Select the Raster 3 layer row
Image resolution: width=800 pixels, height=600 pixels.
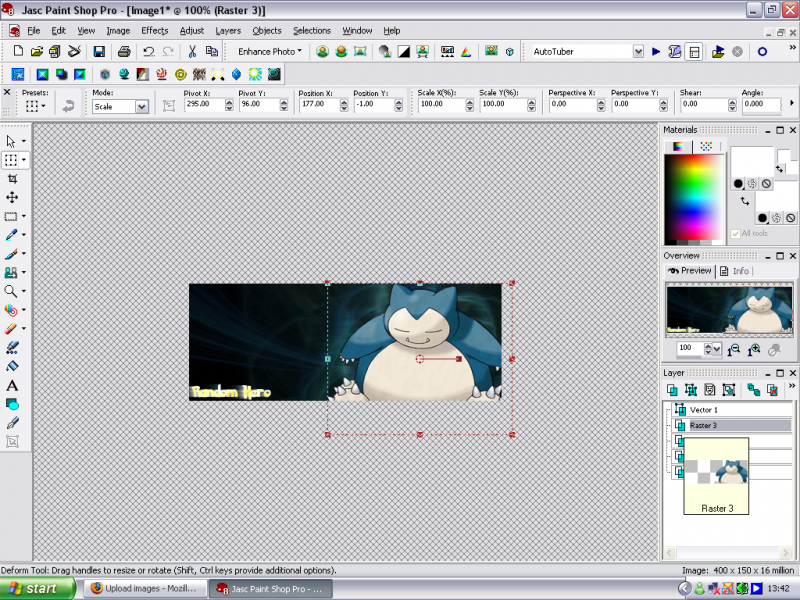(x=732, y=425)
